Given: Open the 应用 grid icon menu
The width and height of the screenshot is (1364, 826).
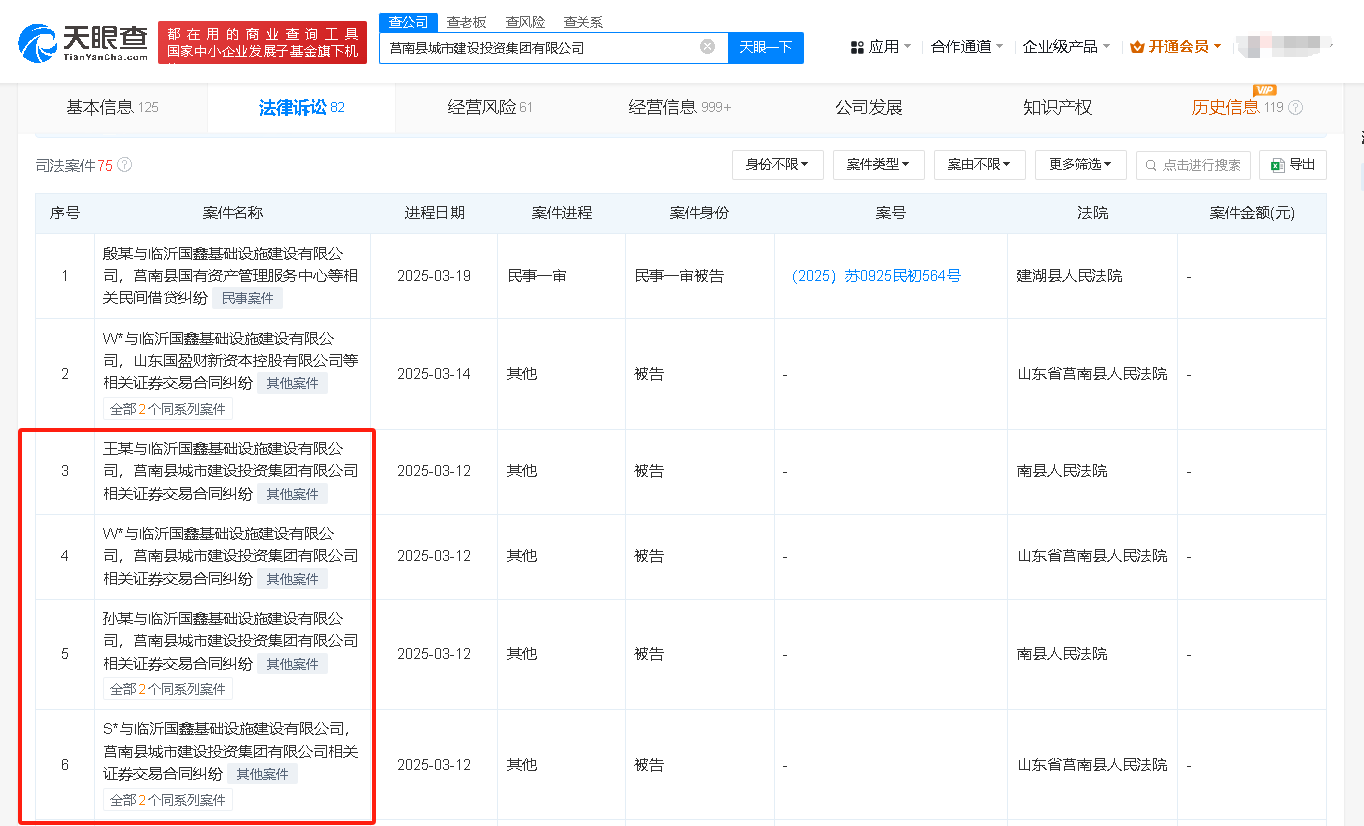Looking at the screenshot, I should point(857,46).
